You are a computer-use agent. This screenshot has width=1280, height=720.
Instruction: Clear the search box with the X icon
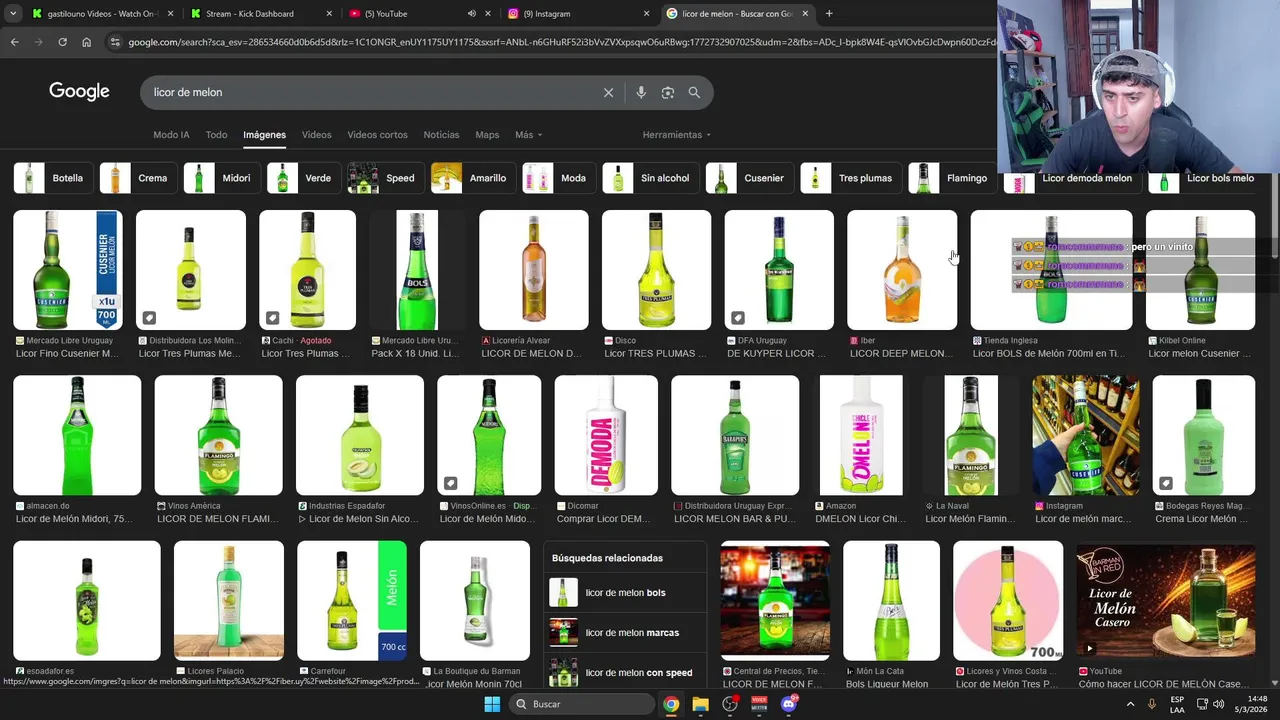[x=608, y=92]
